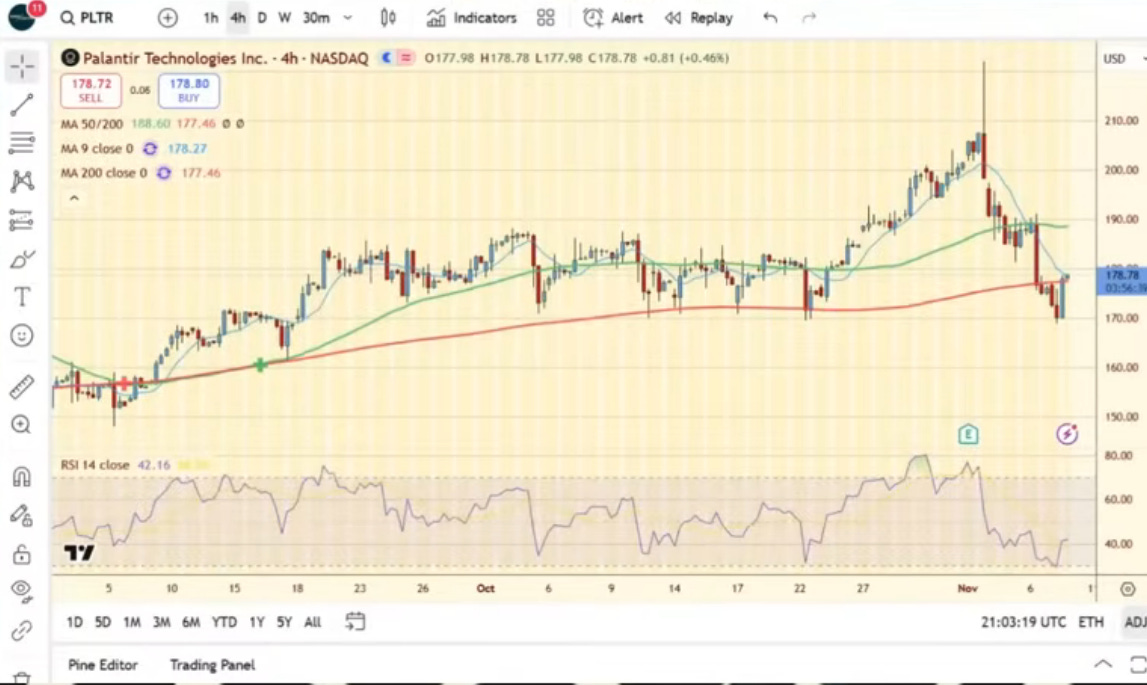Click the purple lightning event marker
This screenshot has height=685, width=1147.
[x=1067, y=434]
